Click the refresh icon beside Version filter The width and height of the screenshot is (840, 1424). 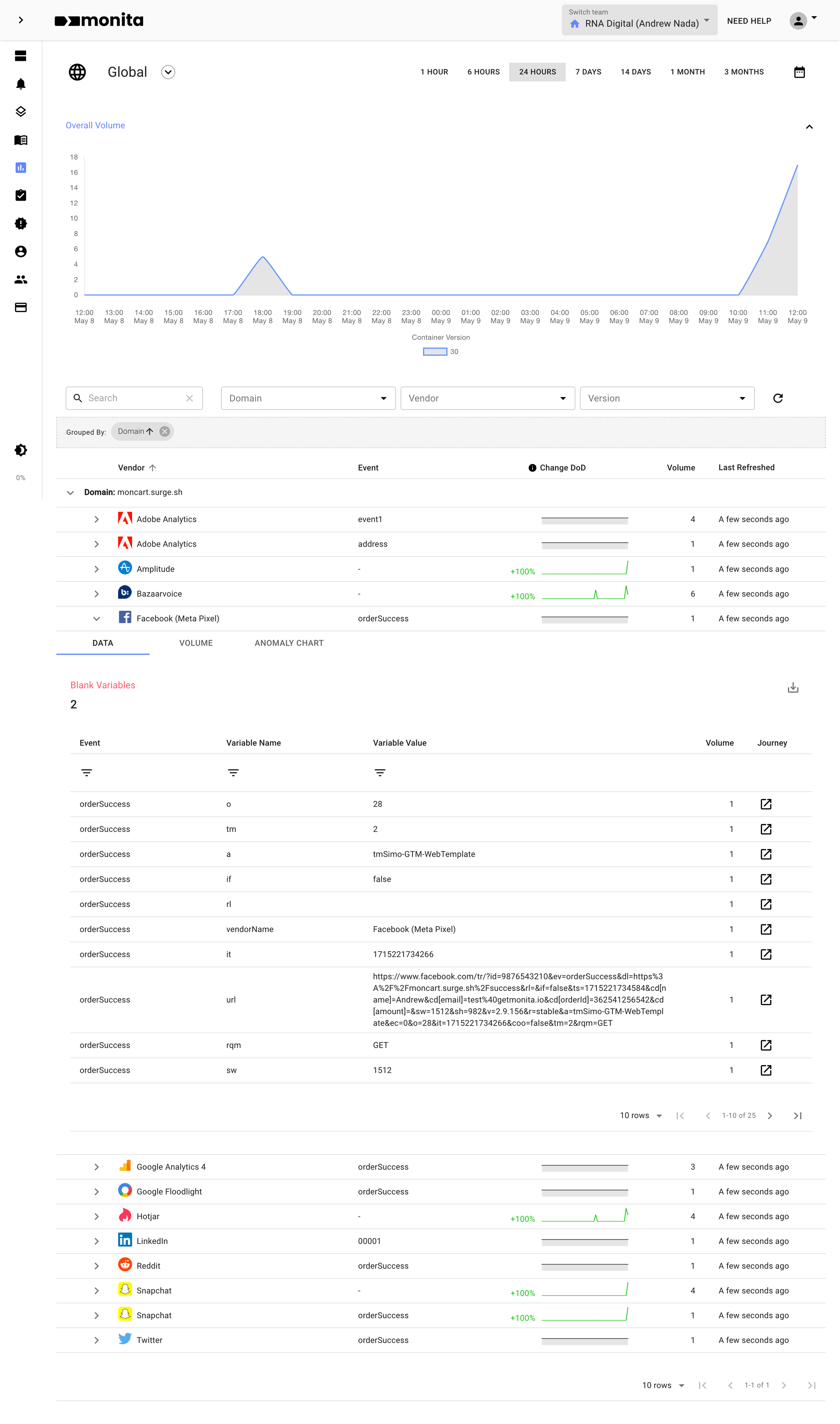click(x=778, y=398)
